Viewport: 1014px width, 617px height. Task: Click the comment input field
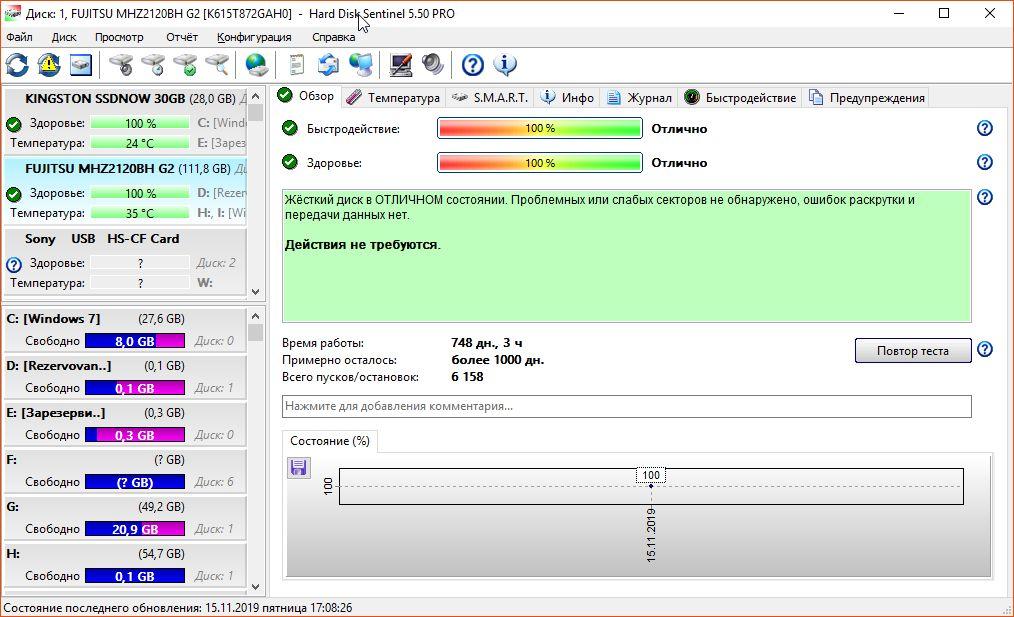point(627,406)
